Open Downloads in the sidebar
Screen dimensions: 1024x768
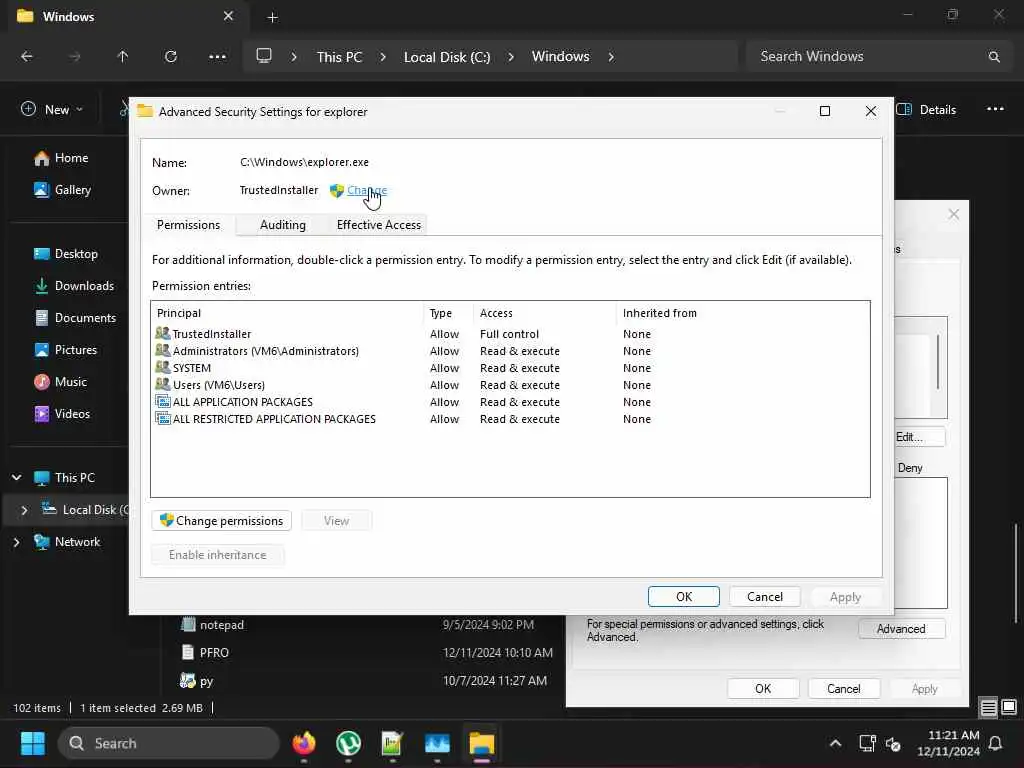tap(74, 286)
